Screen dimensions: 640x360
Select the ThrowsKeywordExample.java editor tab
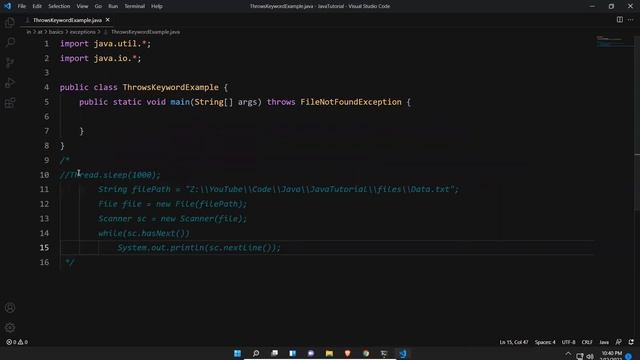67,20
